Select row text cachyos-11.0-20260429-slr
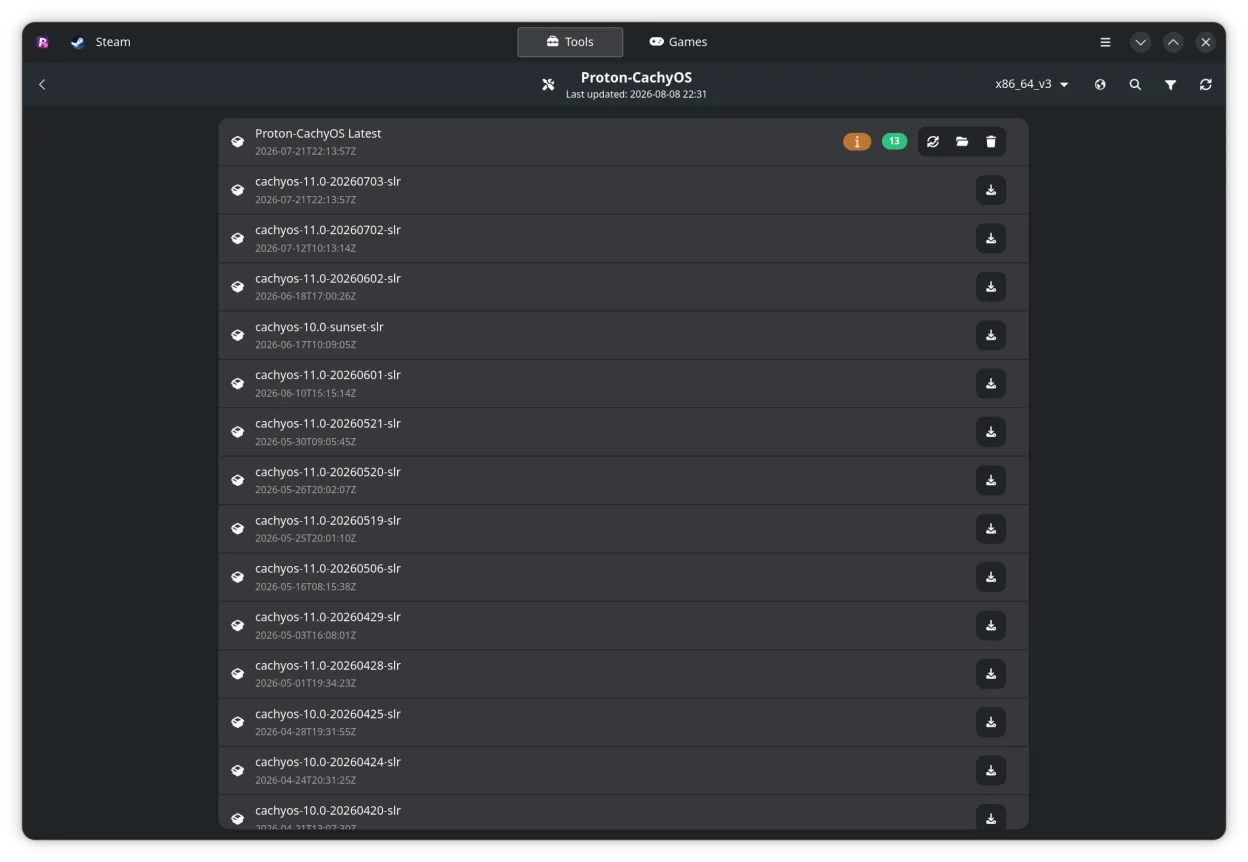The height and width of the screenshot is (862, 1248). pos(328,617)
